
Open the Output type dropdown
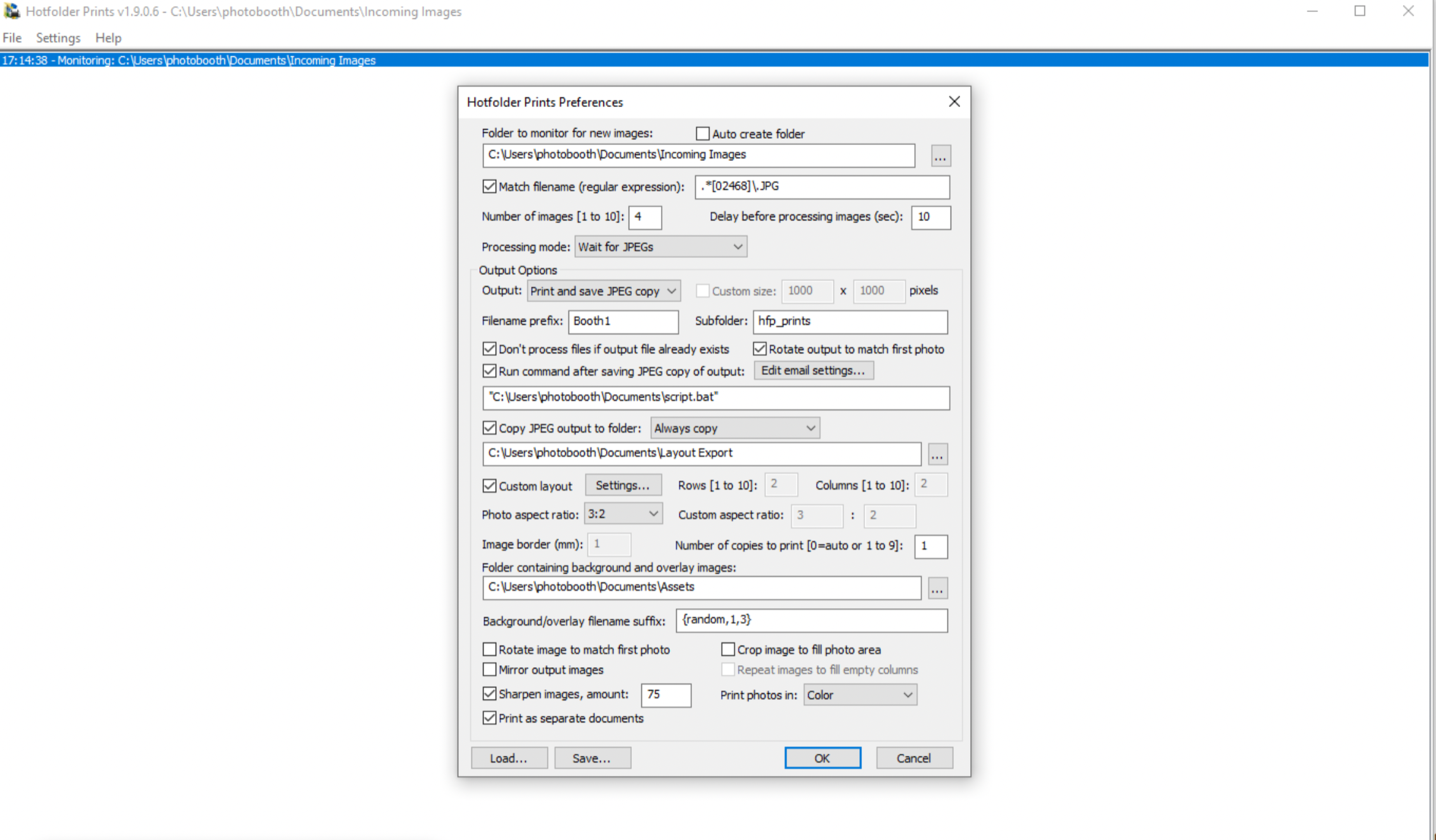(x=603, y=291)
